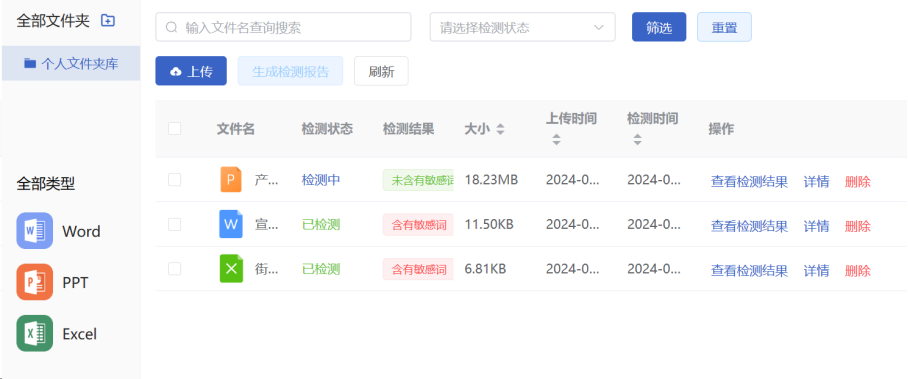Click the file name search input field
Viewport: 908px width, 379px height.
(283, 27)
